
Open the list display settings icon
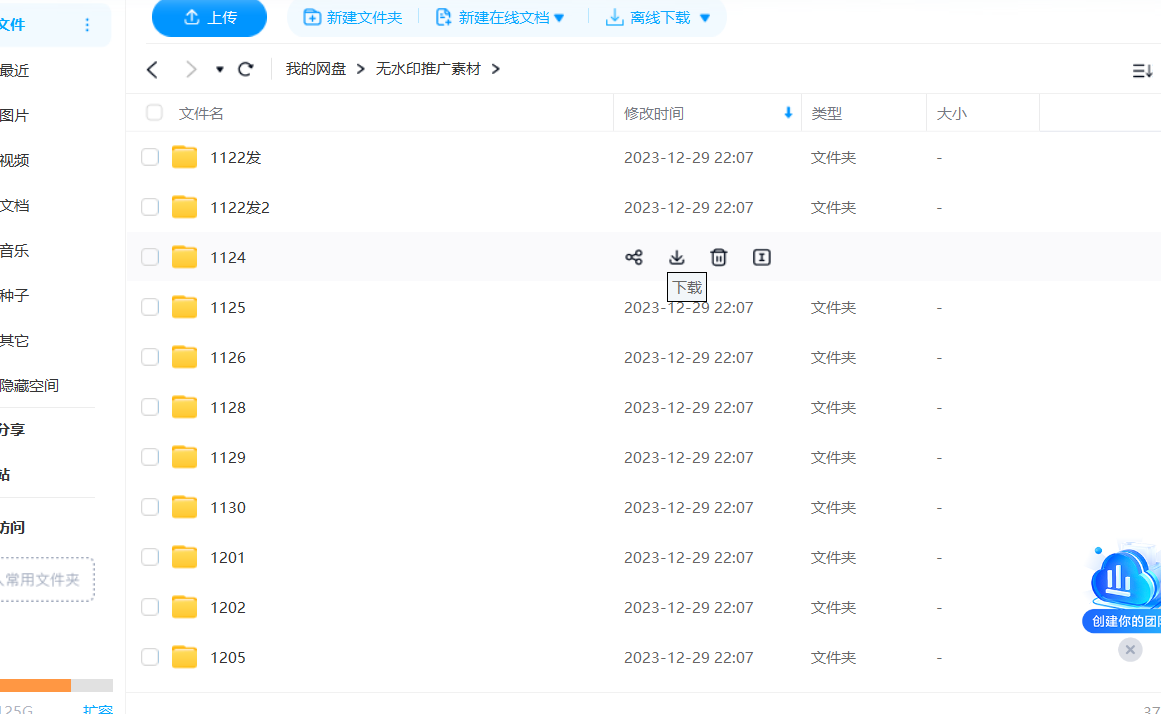[x=1143, y=69]
